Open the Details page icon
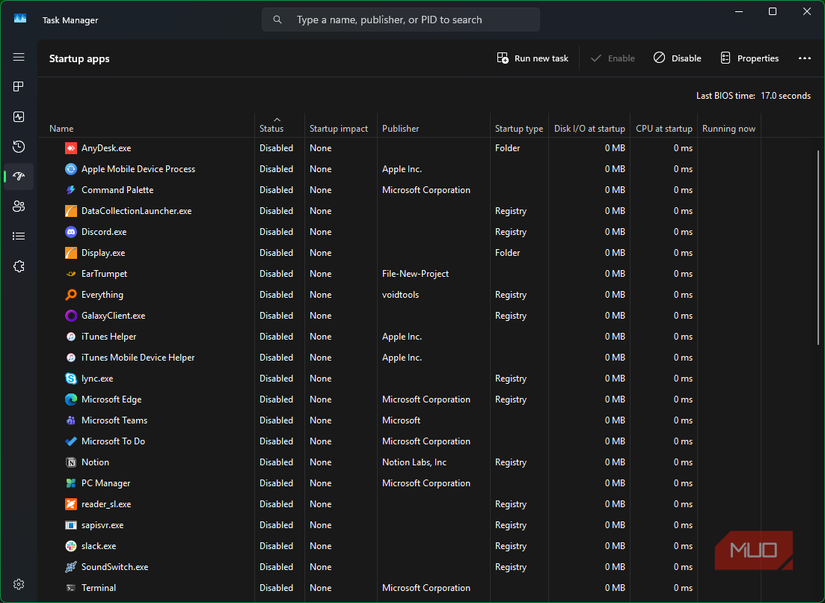Screen dimensions: 825x603 18,237
